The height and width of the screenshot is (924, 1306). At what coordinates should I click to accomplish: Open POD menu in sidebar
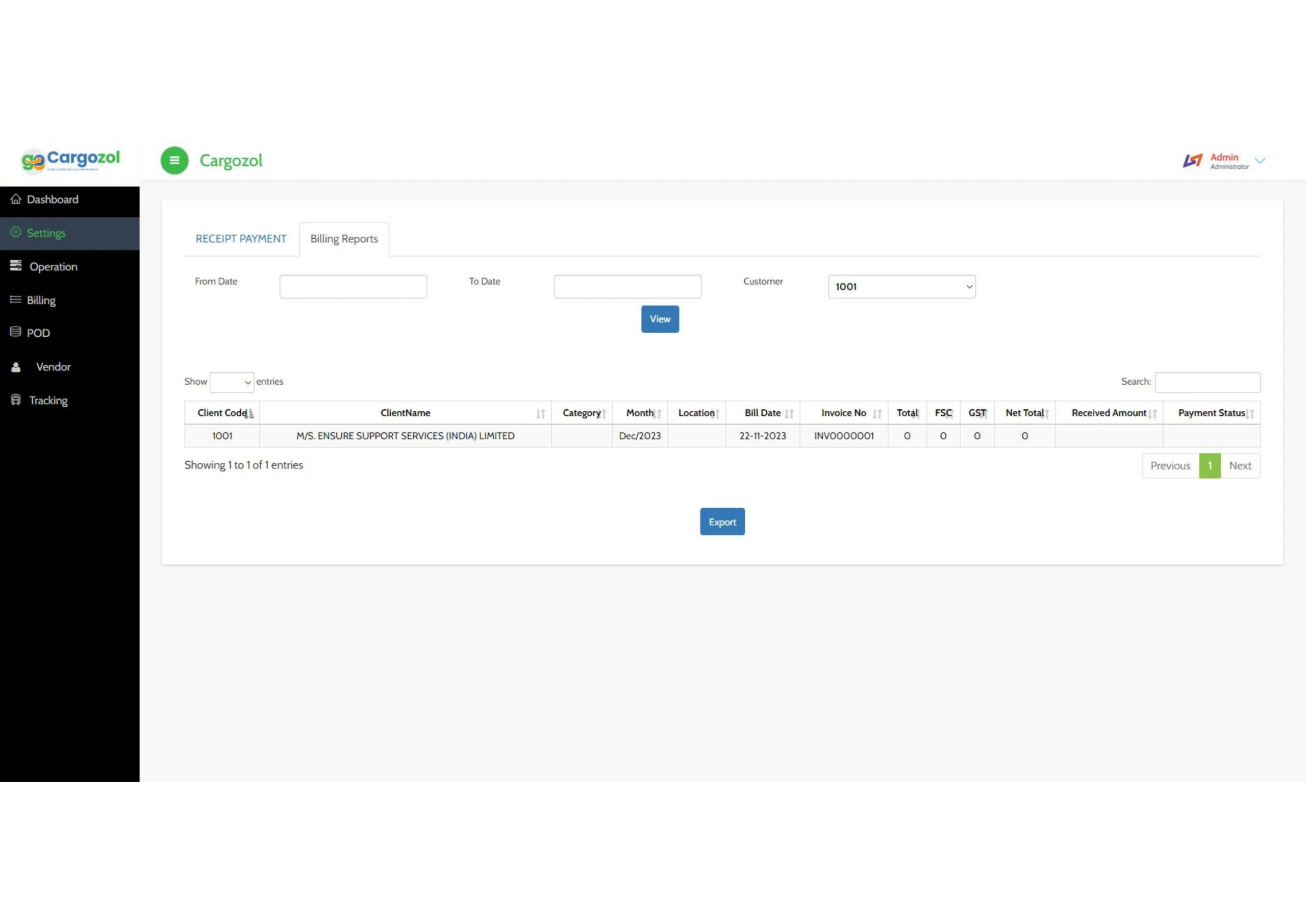pyautogui.click(x=69, y=333)
